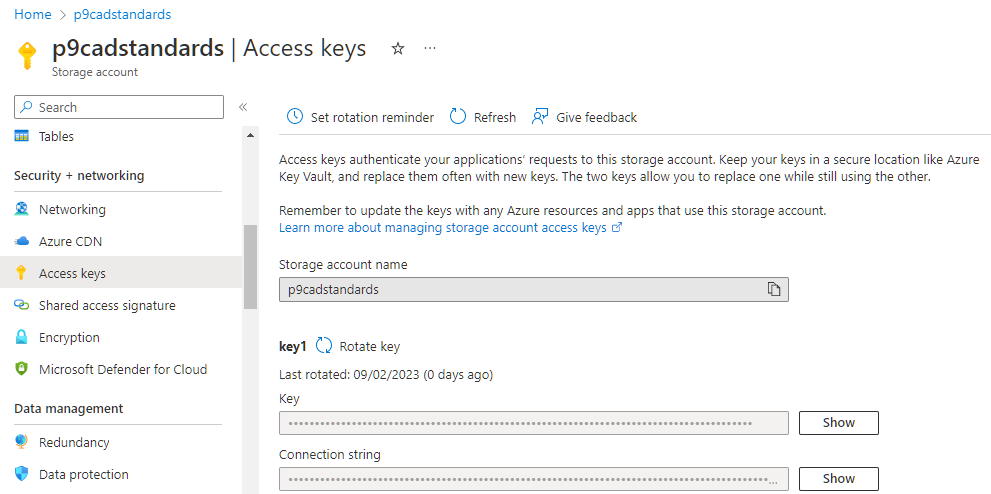Click Set rotation reminder

point(361,117)
